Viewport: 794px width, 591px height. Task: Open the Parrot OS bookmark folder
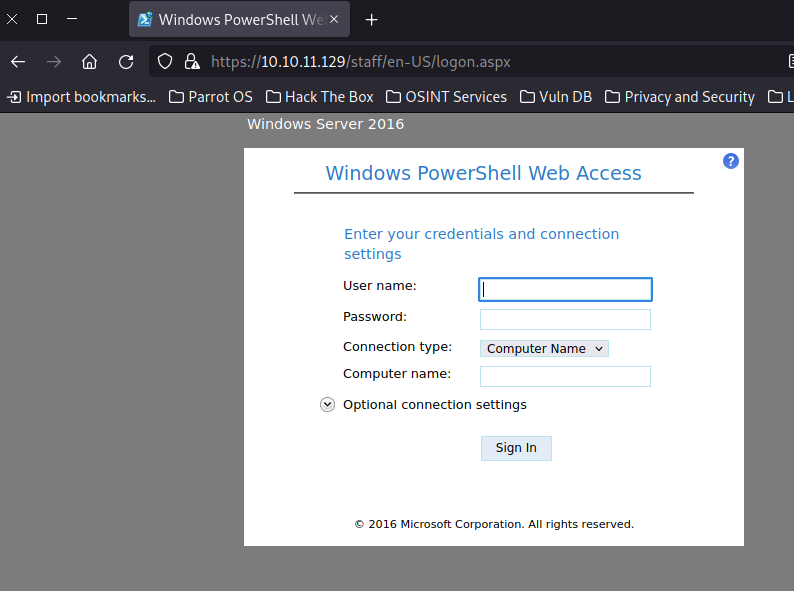coord(210,97)
